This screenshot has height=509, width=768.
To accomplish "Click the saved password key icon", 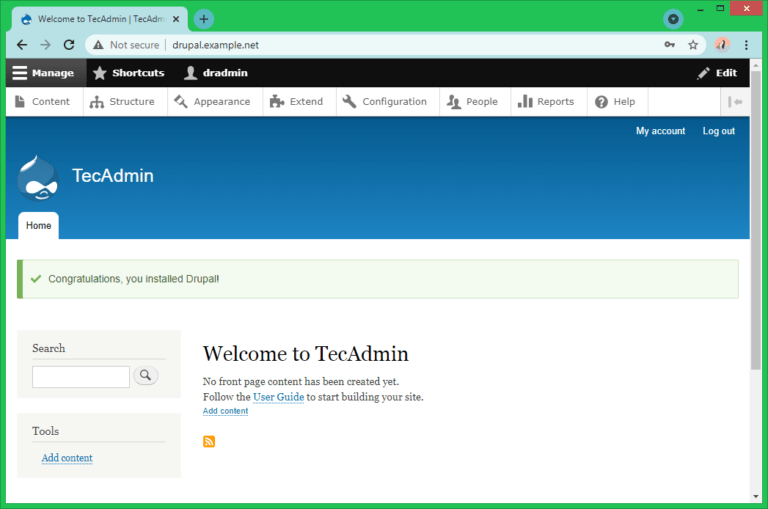I will pyautogui.click(x=670, y=45).
